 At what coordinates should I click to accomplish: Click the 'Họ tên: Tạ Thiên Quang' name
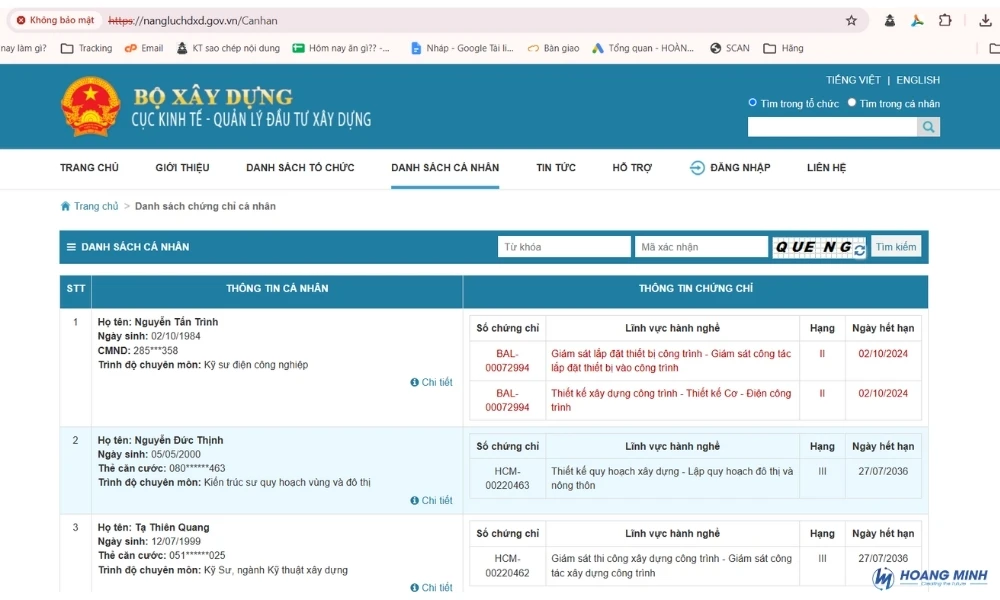coord(153,527)
